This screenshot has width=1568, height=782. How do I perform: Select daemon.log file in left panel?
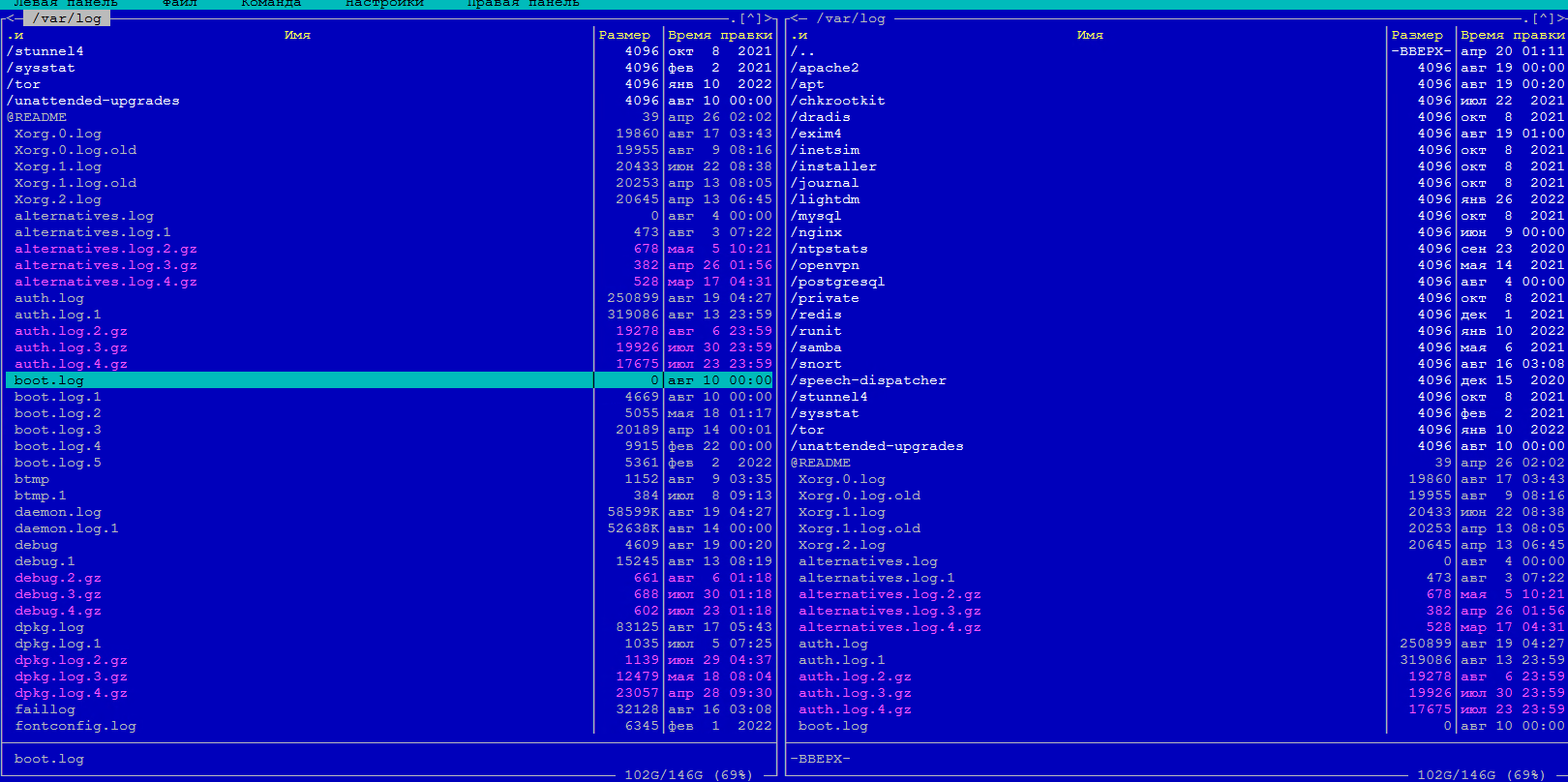point(58,512)
